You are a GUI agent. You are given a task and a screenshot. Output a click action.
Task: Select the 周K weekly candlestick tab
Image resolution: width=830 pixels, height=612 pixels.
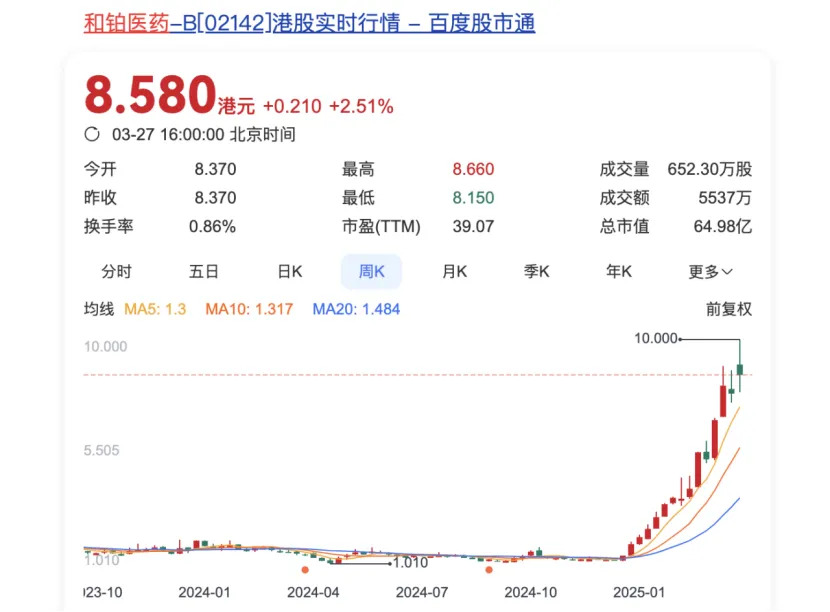[371, 271]
